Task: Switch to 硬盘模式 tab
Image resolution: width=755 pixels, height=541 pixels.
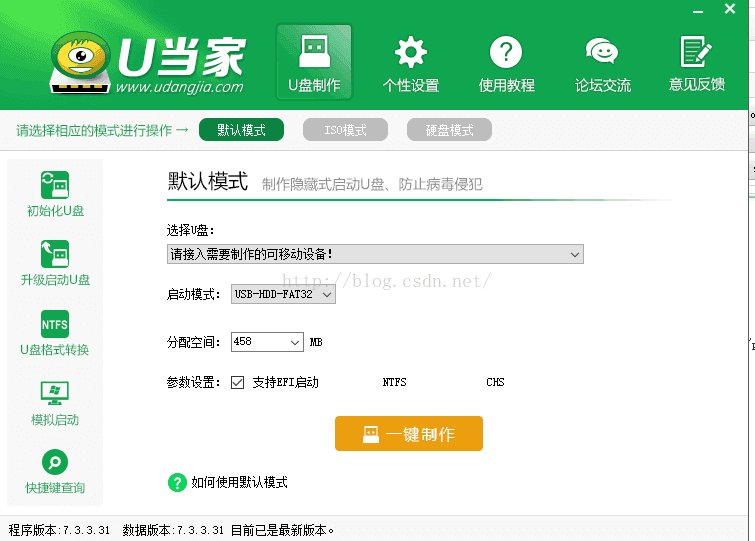Action: pos(449,130)
